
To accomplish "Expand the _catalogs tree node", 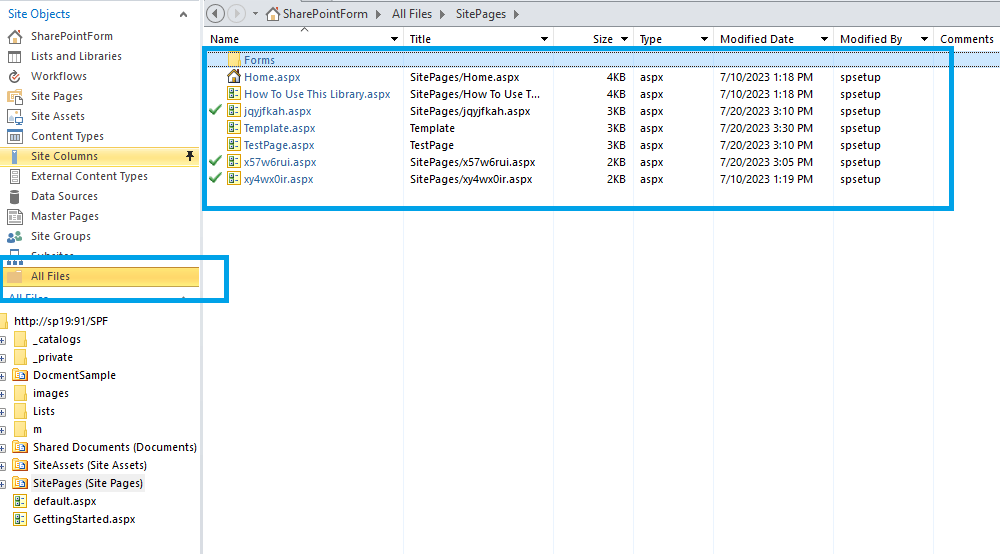I will pos(3,340).
